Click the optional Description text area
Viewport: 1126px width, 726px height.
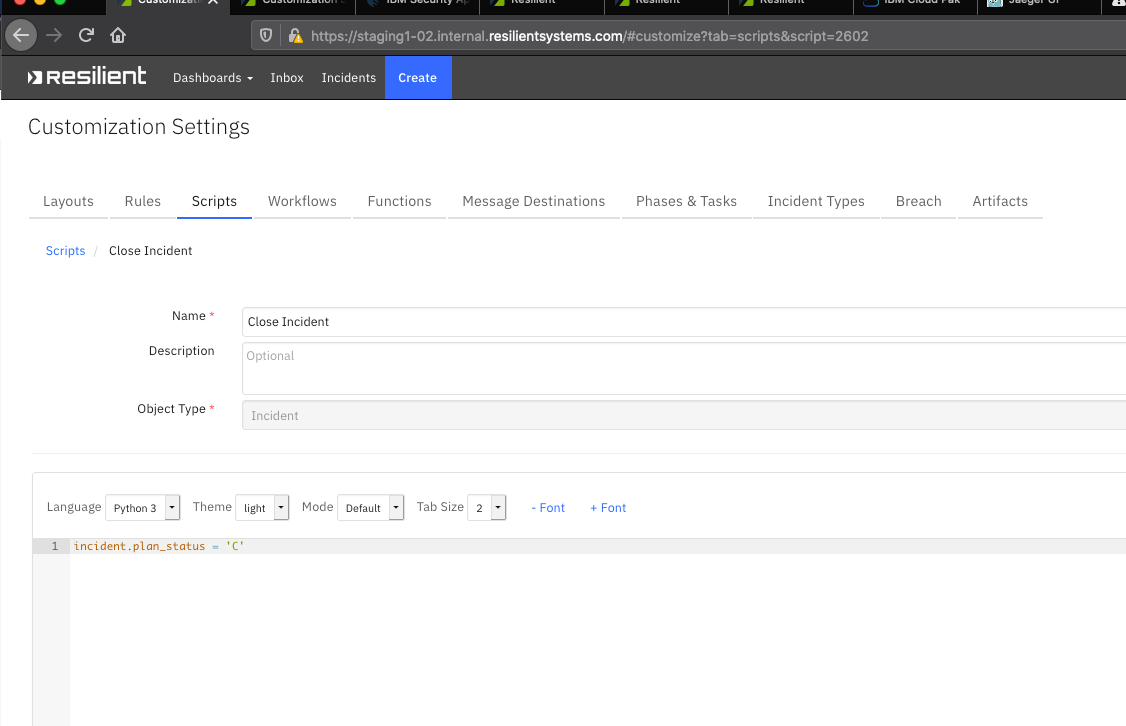point(684,368)
